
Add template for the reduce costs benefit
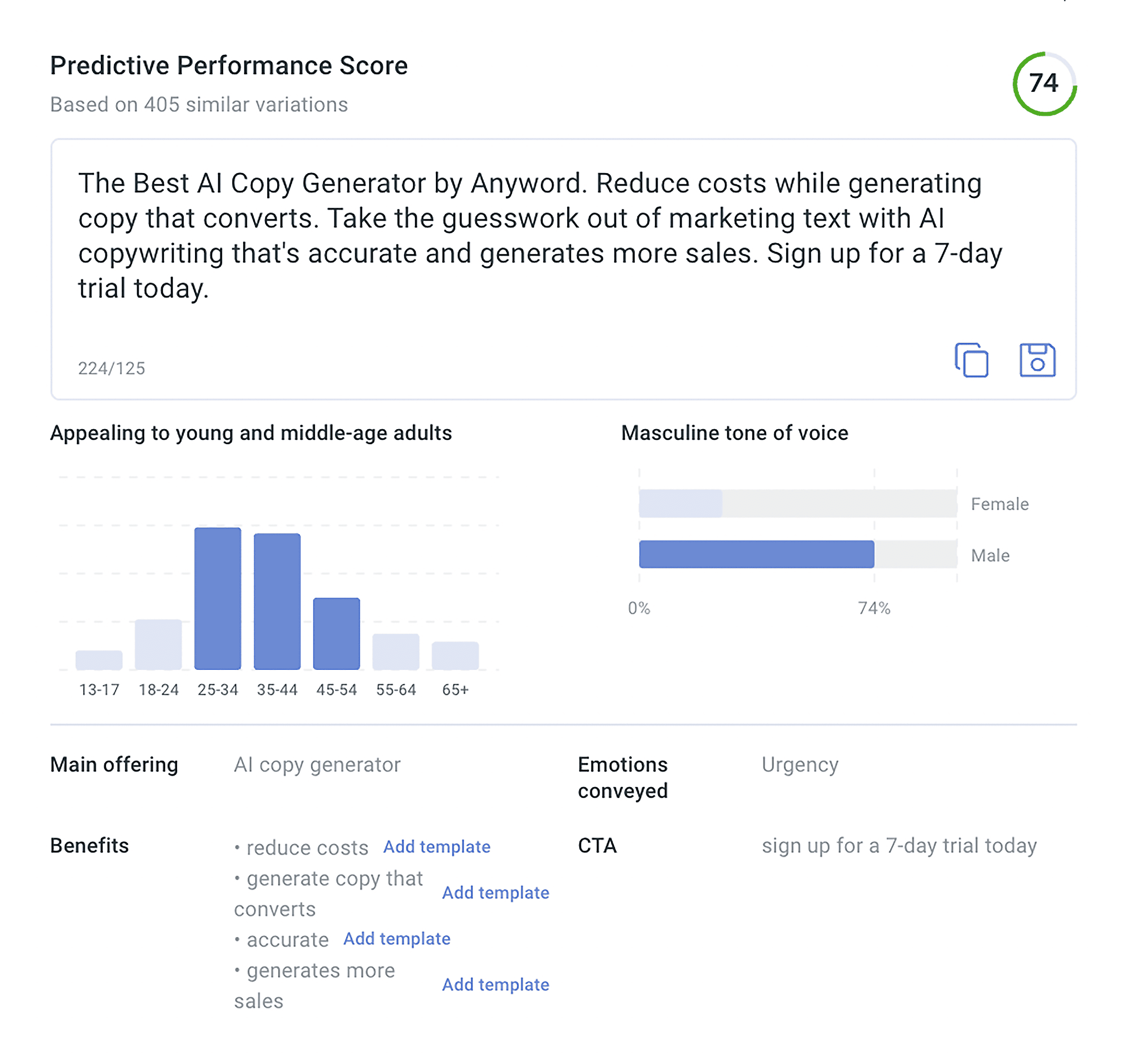(x=437, y=846)
